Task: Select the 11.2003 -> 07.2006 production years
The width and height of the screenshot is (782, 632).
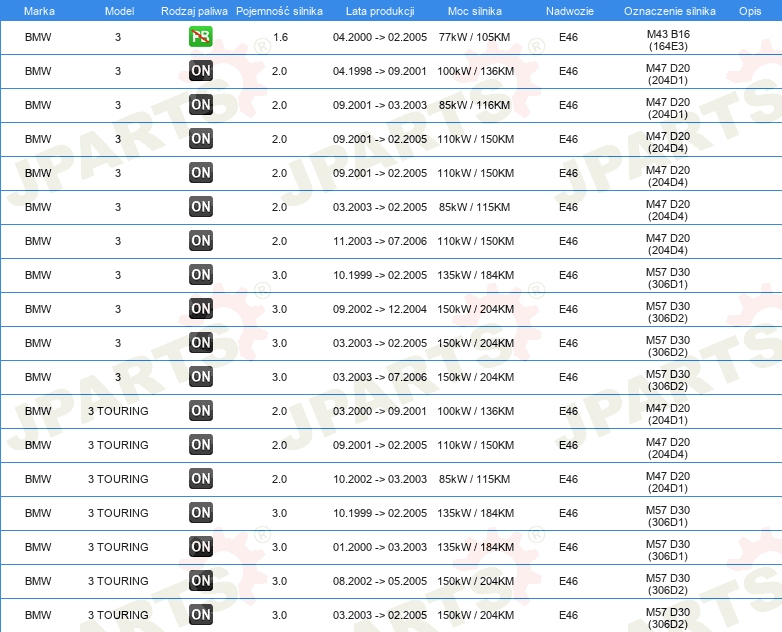Action: (x=380, y=241)
